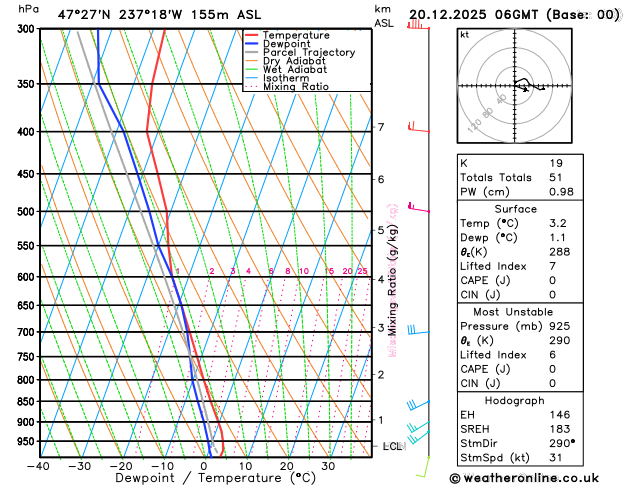Click the location '47°27'N 237°18'W 155m ASL'

(159, 15)
